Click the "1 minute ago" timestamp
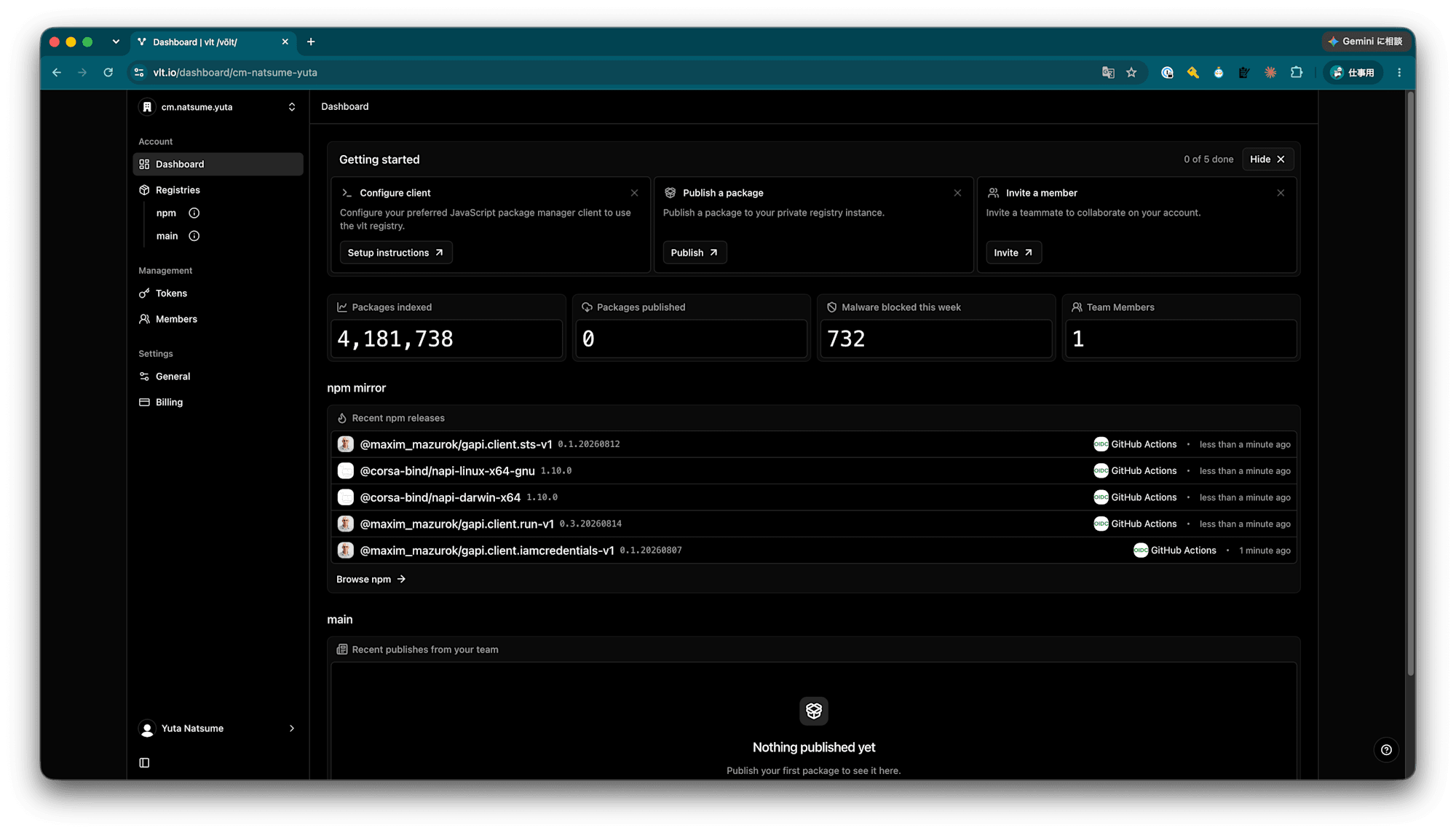The image size is (1456, 833). pyautogui.click(x=1265, y=550)
